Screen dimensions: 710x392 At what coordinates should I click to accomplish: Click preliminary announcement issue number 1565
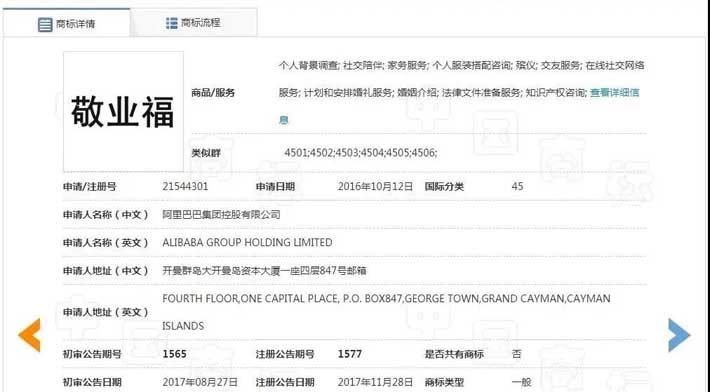(174, 354)
